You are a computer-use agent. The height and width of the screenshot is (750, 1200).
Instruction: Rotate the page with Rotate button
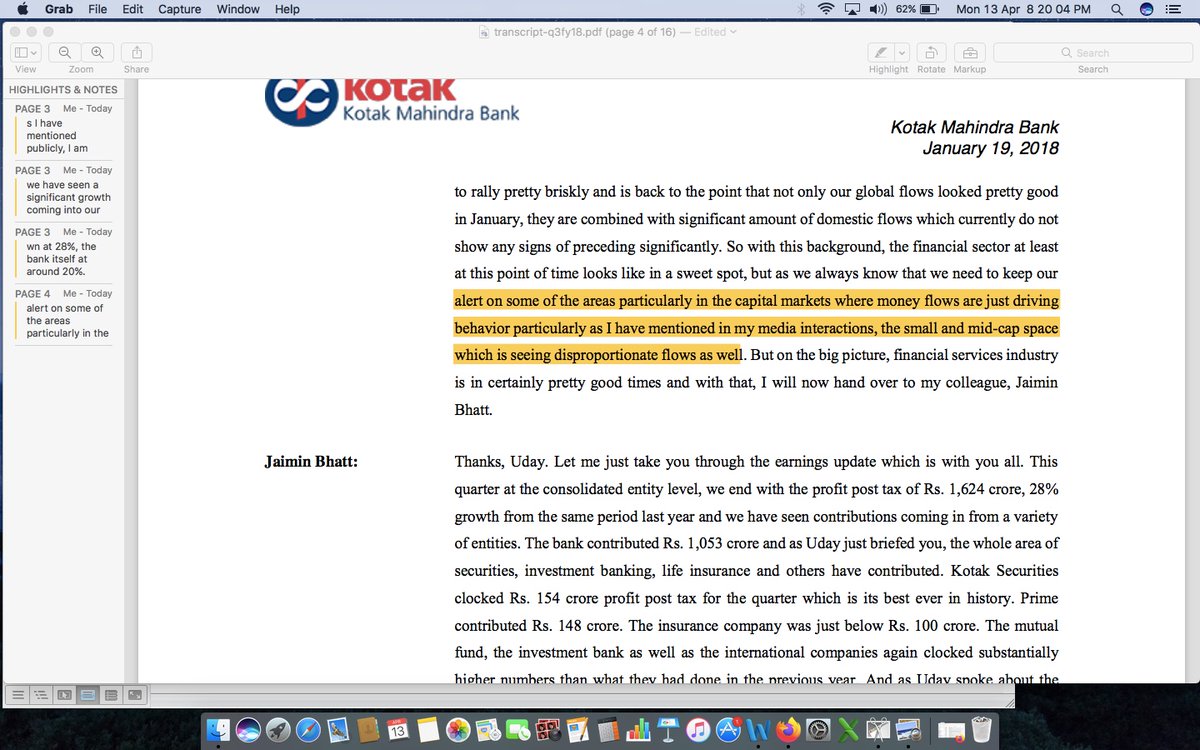[x=931, y=52]
